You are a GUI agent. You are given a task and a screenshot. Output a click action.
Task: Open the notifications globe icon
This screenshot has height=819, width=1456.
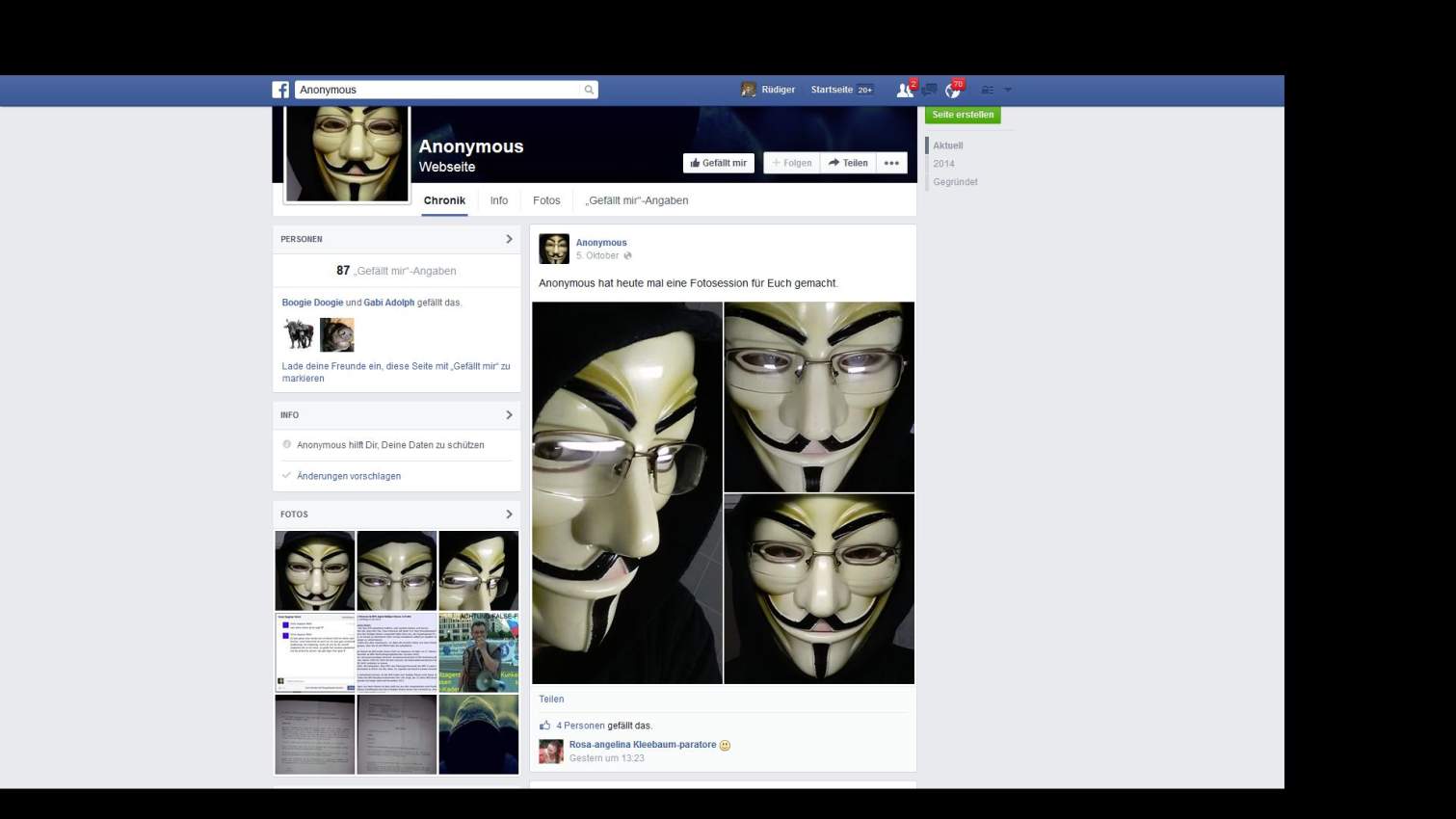click(x=953, y=91)
